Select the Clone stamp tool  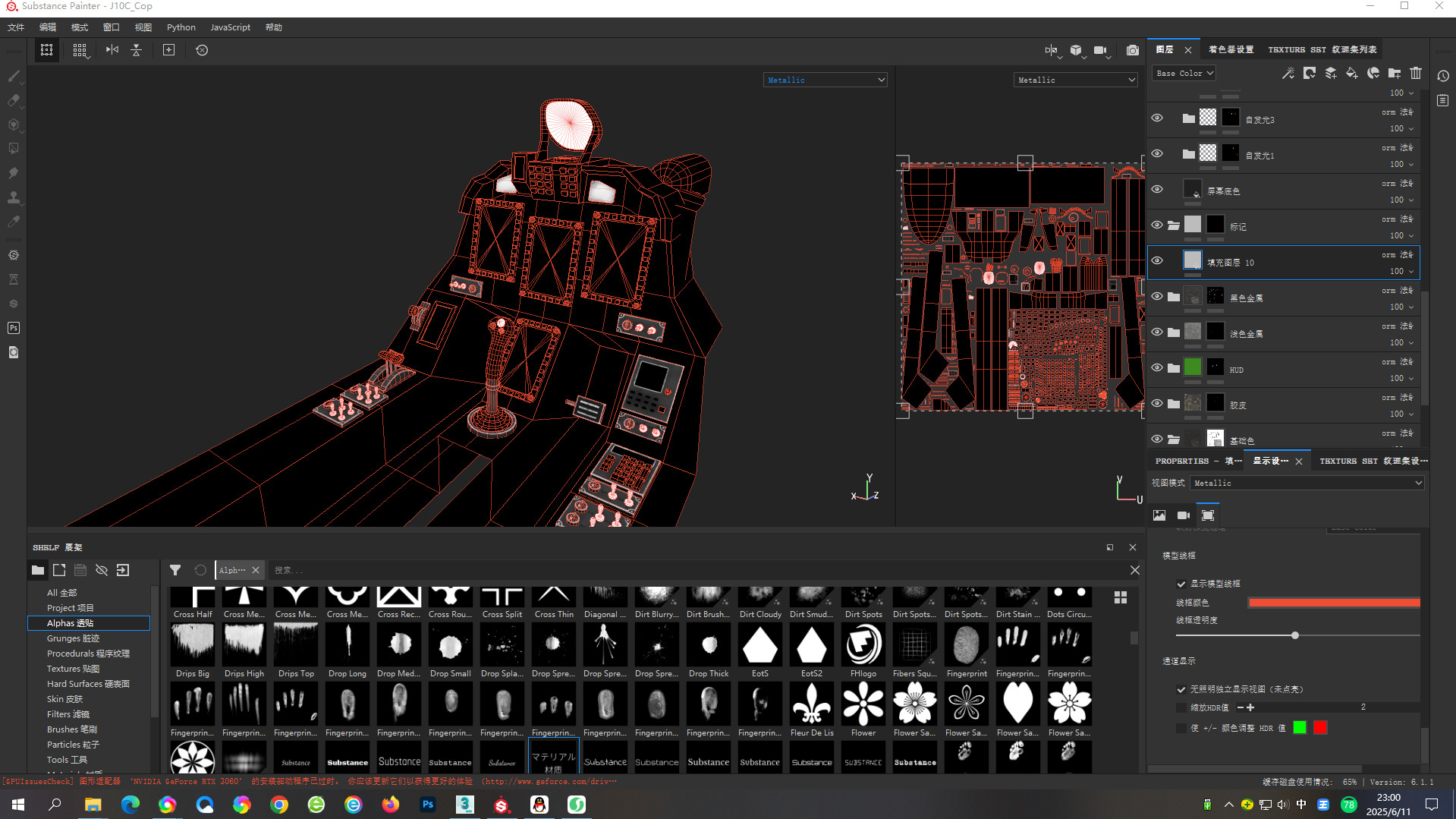[14, 197]
